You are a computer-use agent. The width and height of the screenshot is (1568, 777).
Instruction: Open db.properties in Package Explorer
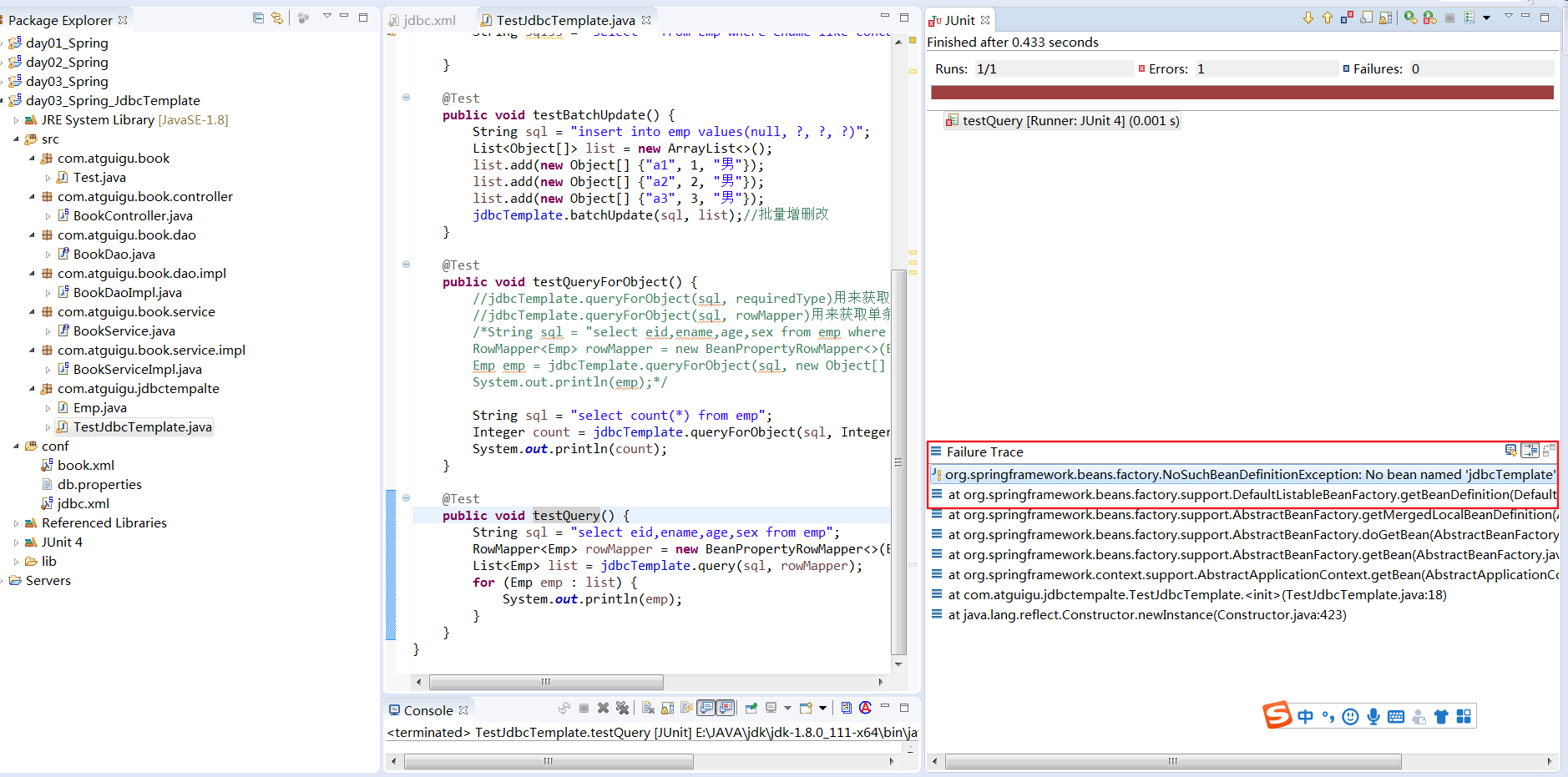click(99, 485)
